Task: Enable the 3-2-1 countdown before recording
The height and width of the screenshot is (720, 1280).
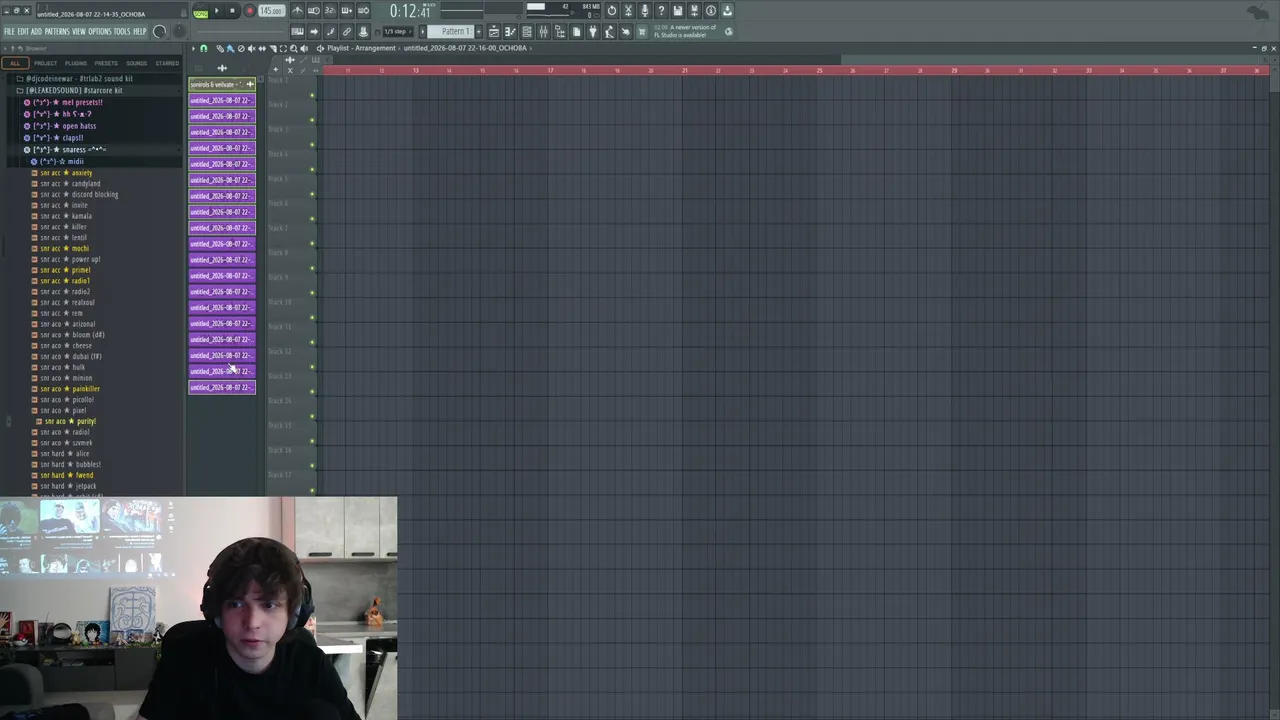Action: point(330,11)
